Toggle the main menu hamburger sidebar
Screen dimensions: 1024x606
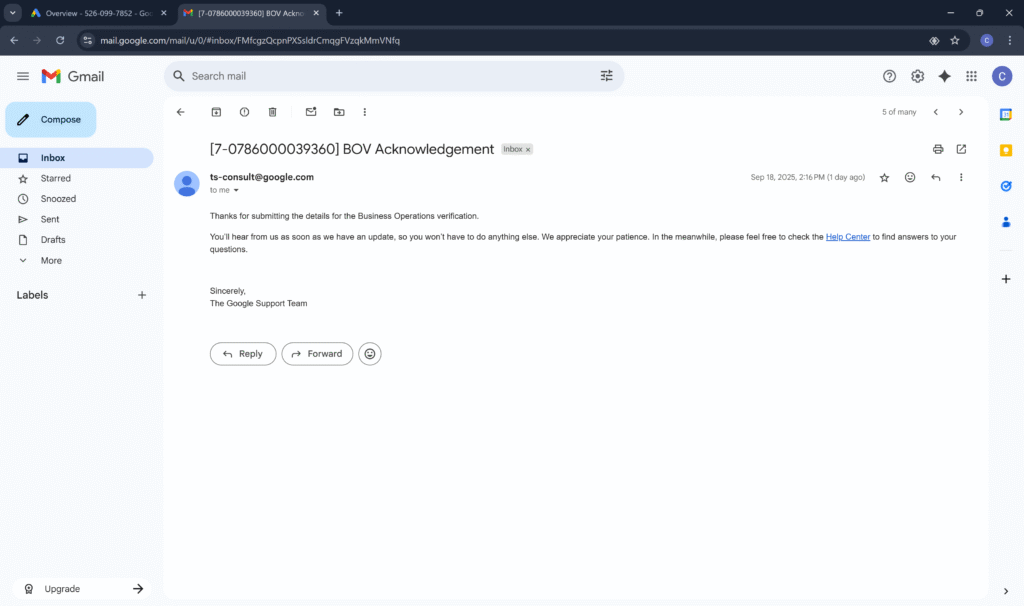click(x=23, y=76)
